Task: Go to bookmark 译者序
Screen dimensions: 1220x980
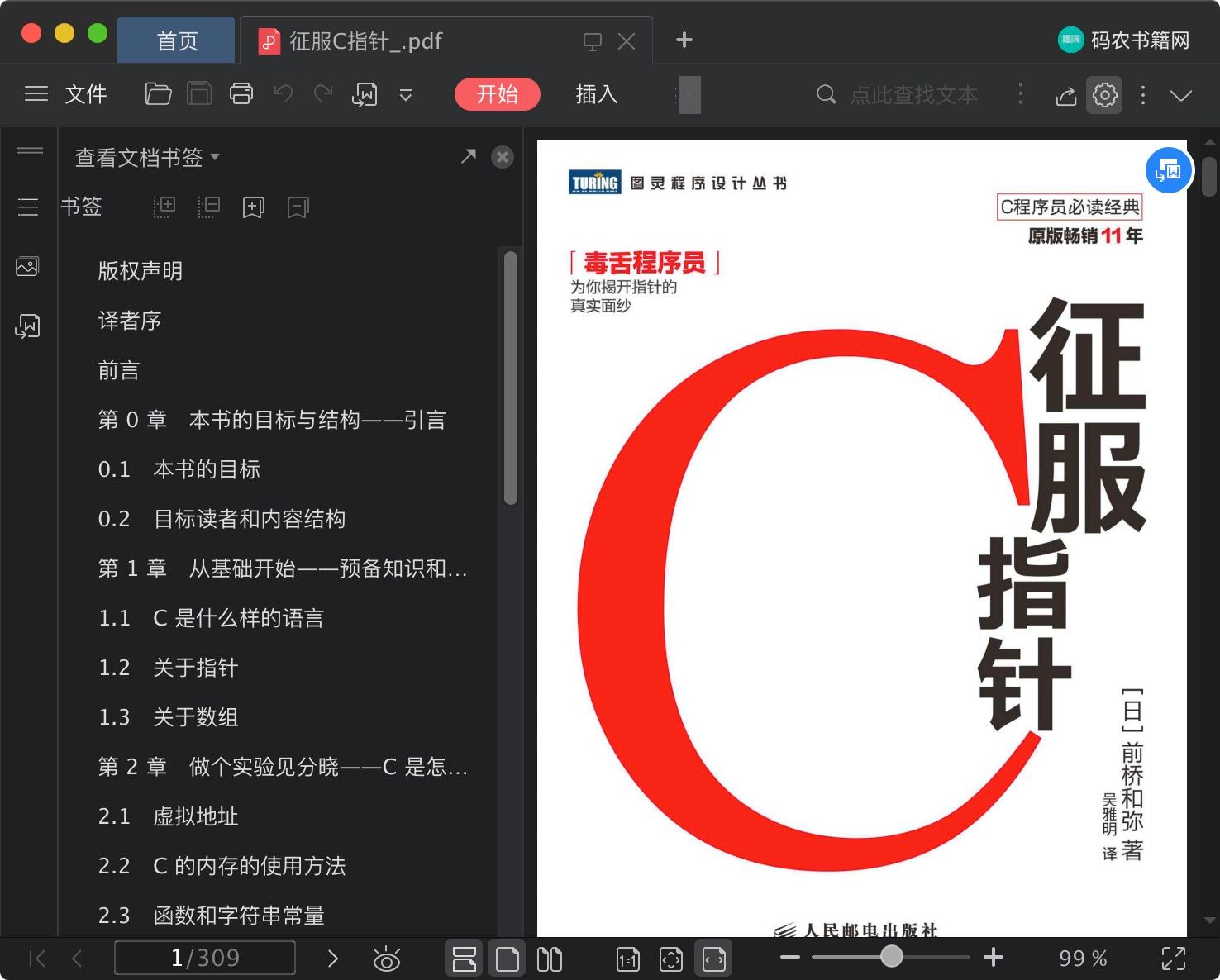Action: click(x=130, y=321)
